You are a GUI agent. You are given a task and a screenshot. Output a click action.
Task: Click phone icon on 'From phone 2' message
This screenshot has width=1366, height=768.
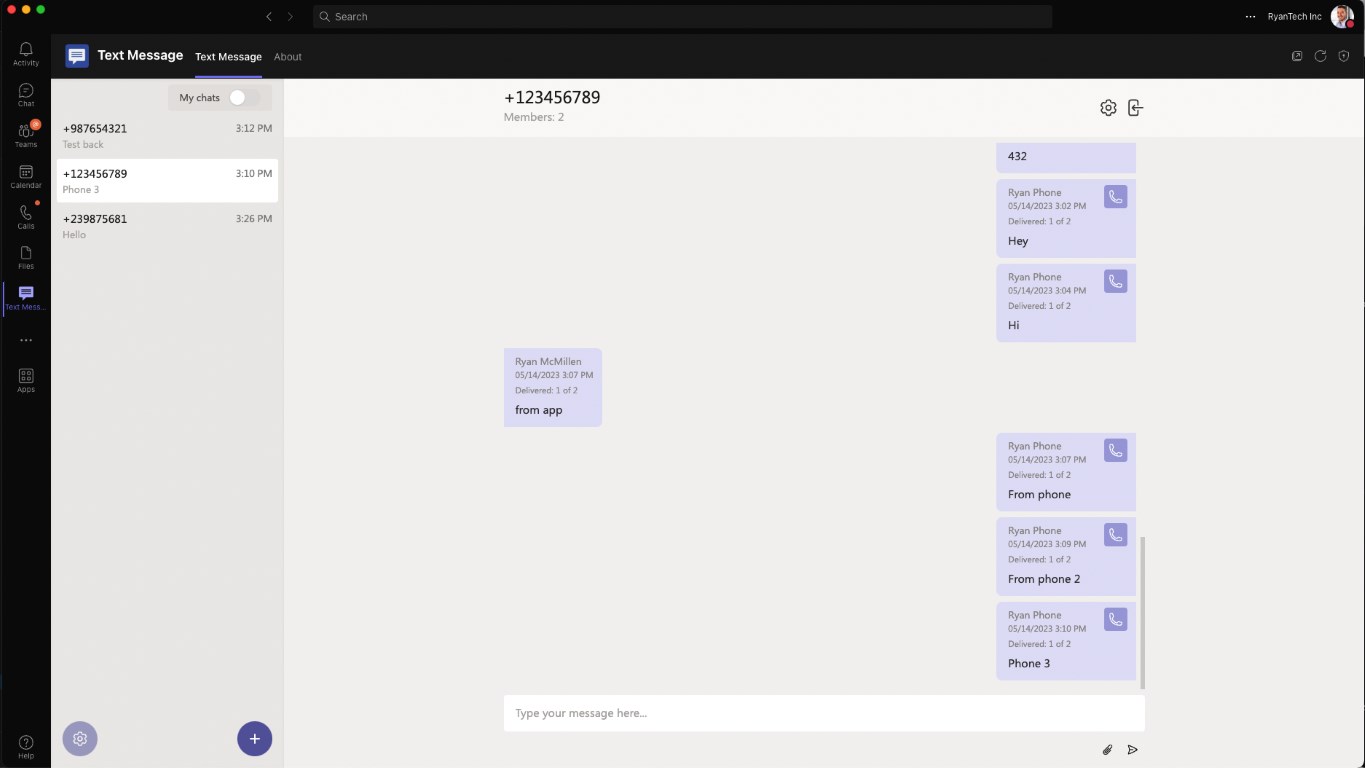(1115, 535)
